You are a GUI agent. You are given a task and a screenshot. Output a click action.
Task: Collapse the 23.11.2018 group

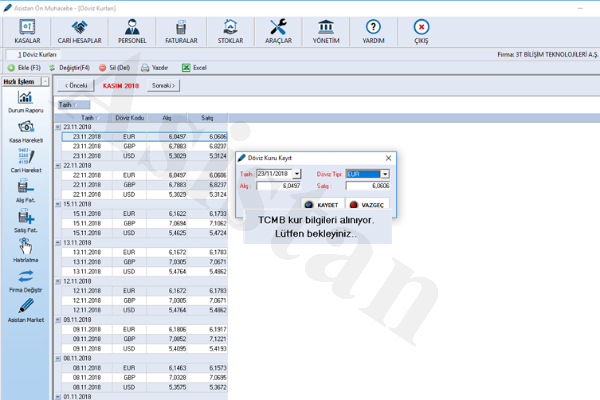(x=58, y=127)
